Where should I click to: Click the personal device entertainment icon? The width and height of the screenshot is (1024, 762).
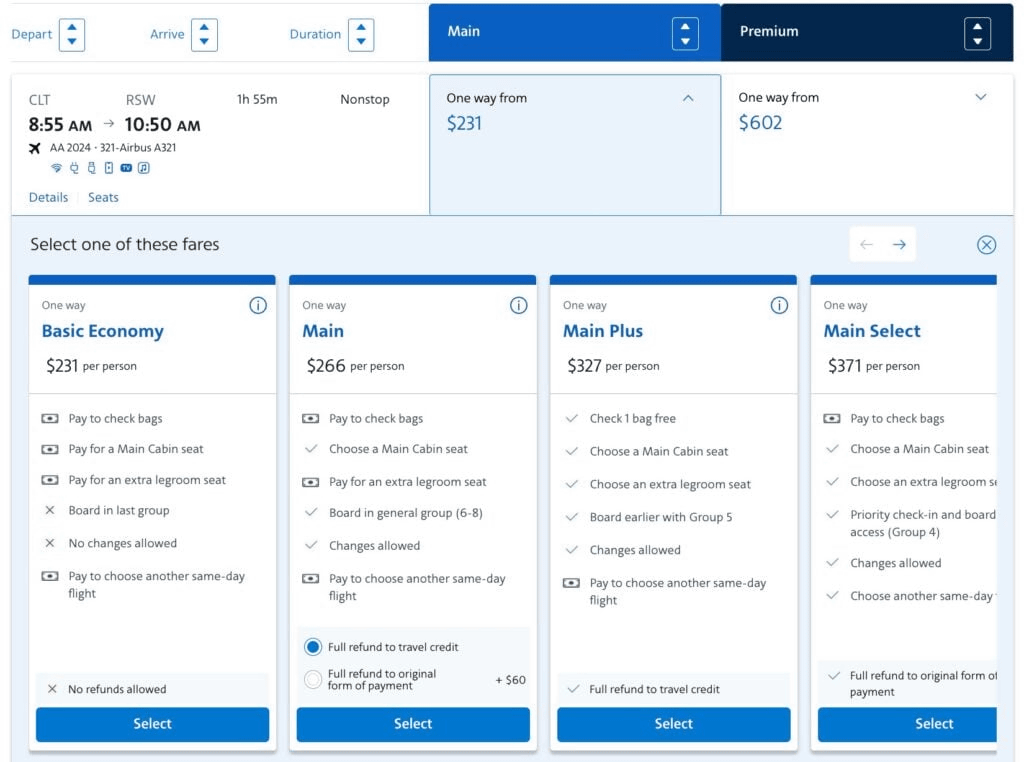pos(108,168)
